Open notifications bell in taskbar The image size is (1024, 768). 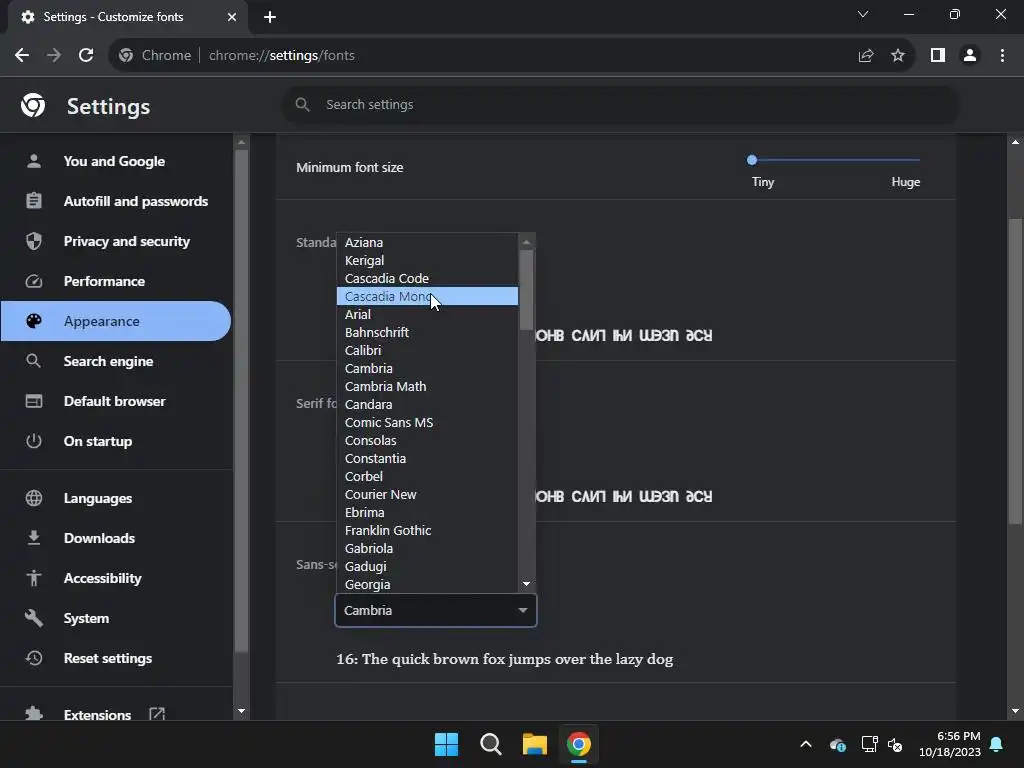997,744
